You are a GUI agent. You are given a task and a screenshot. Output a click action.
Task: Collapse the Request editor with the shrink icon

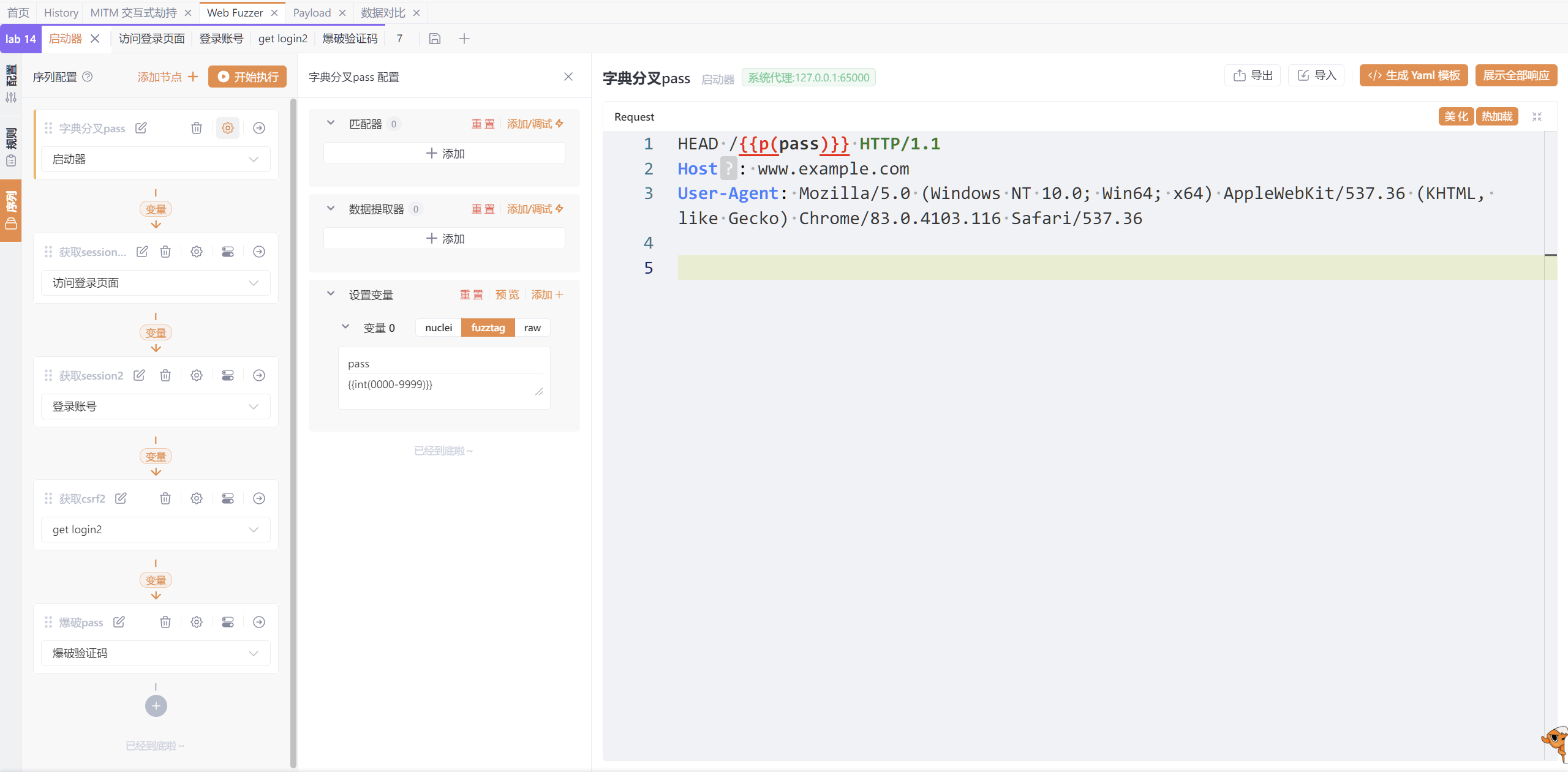click(x=1537, y=116)
